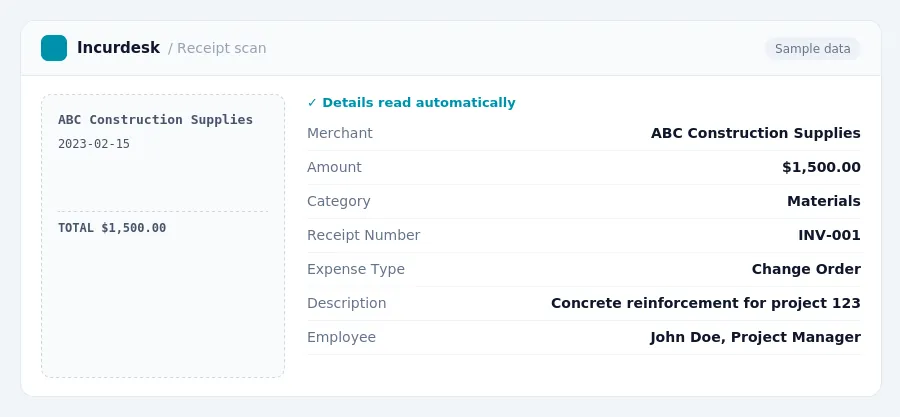The height and width of the screenshot is (417, 900).
Task: Select the Expense Type label
Action: (356, 269)
